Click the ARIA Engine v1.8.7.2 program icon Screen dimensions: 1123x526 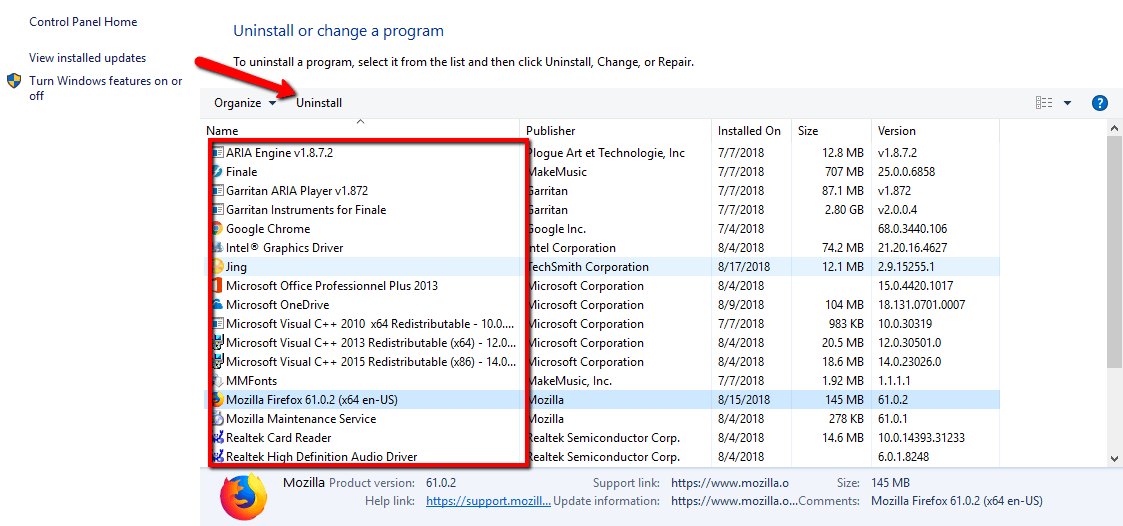coord(218,153)
